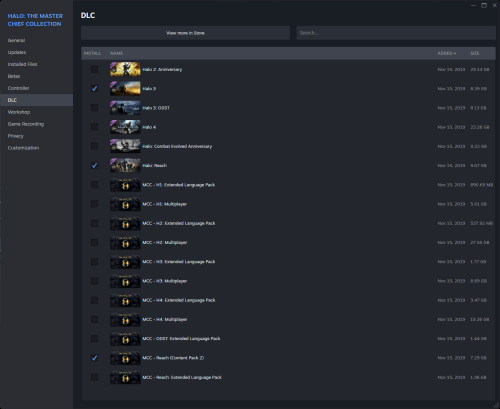Select Halo: Combat Evolved Anniversary name text
Screen dimensions: 500x409
(177, 146)
